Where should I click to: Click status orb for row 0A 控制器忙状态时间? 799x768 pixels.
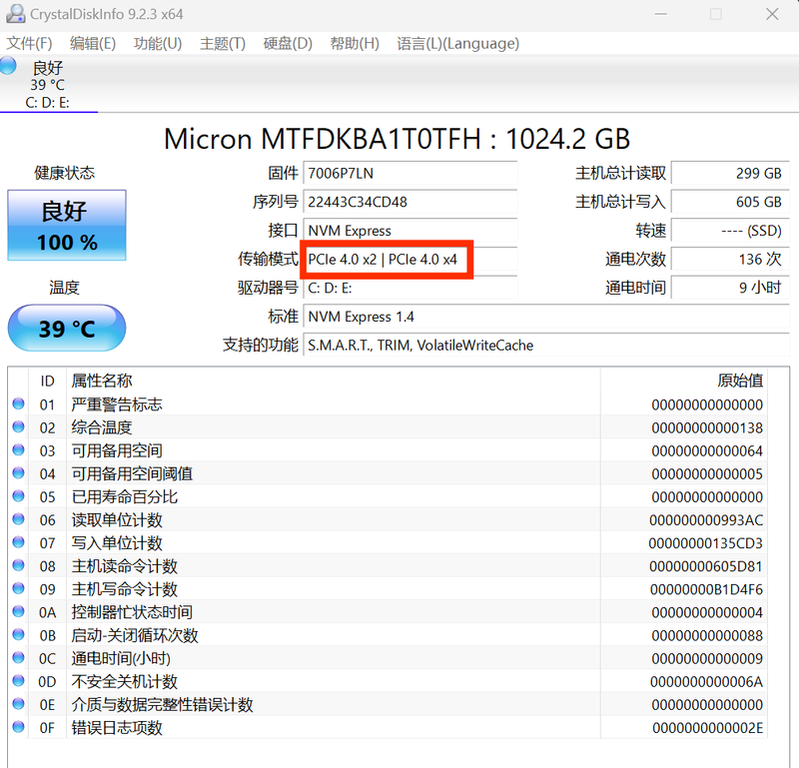click(x=18, y=611)
